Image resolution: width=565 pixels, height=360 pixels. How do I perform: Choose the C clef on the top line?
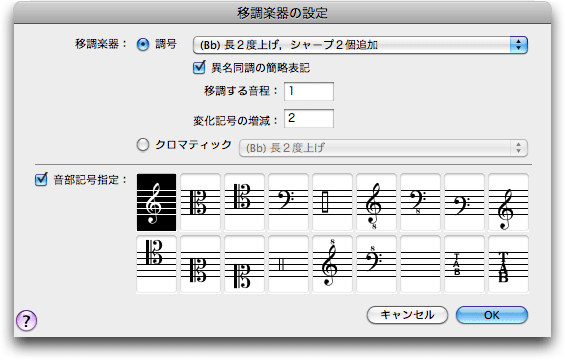(156, 264)
